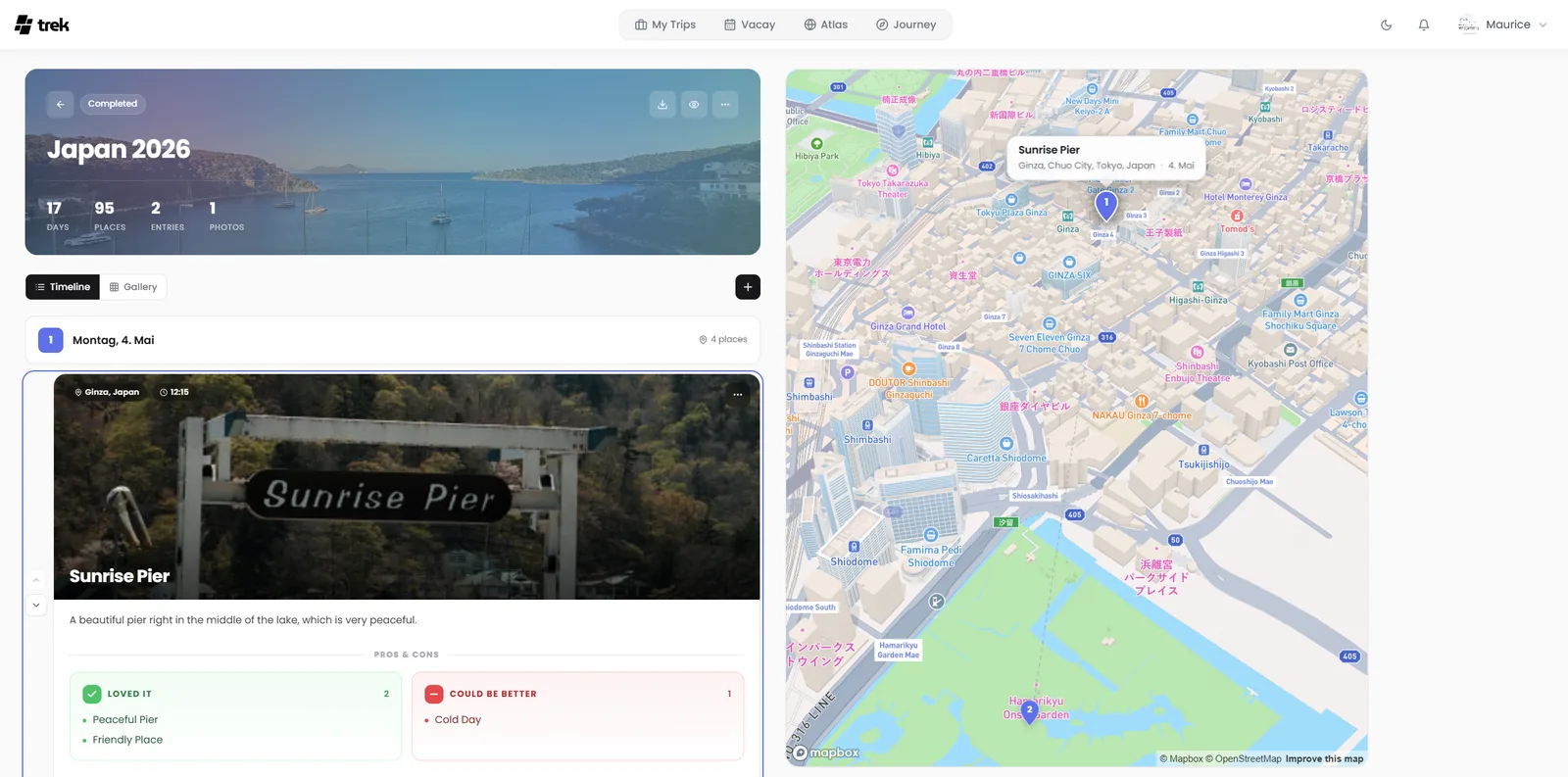Click the trek logo
The height and width of the screenshot is (777, 1568).
[x=42, y=24]
